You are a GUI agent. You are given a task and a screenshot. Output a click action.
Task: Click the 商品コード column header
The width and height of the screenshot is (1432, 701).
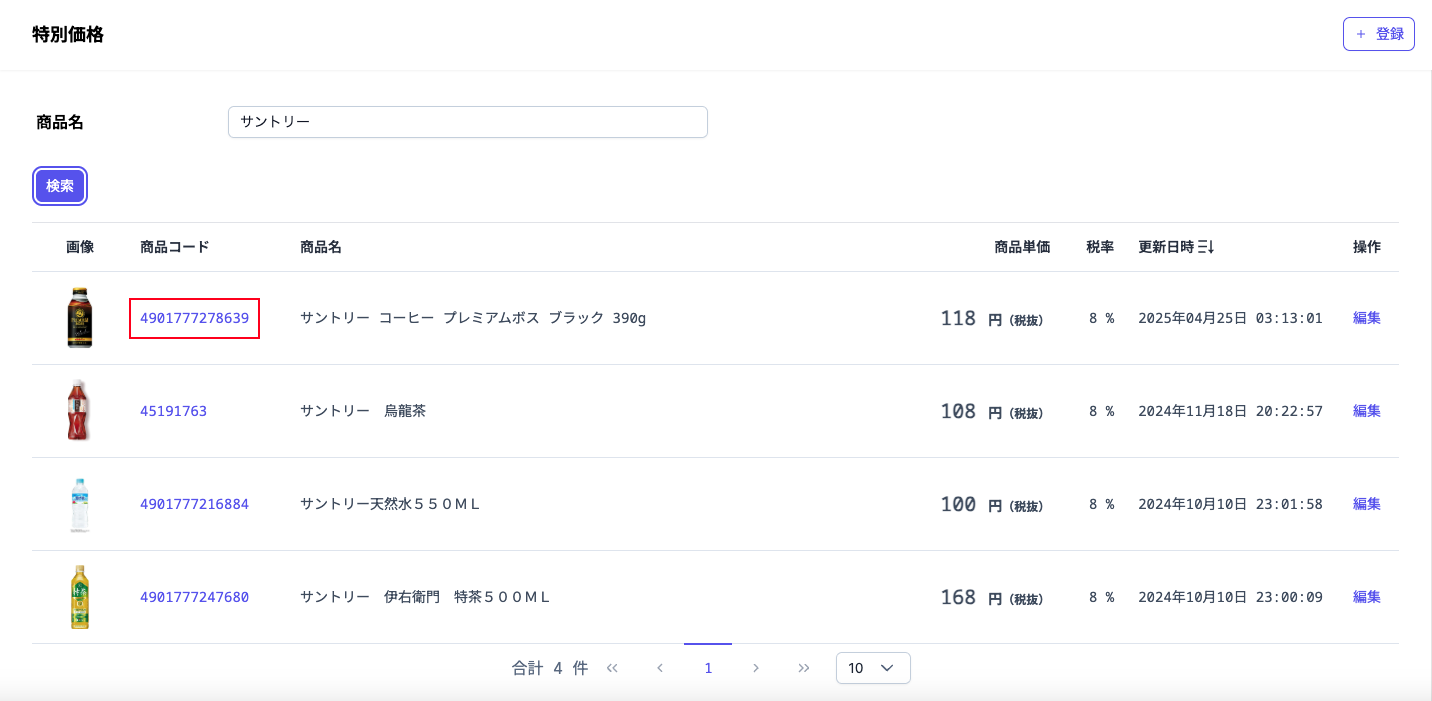coord(175,247)
